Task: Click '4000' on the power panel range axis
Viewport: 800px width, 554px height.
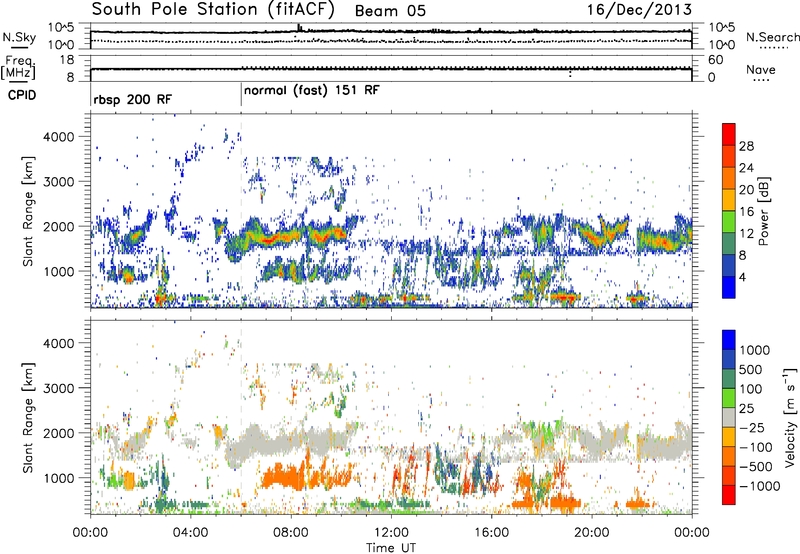Action: tap(58, 137)
